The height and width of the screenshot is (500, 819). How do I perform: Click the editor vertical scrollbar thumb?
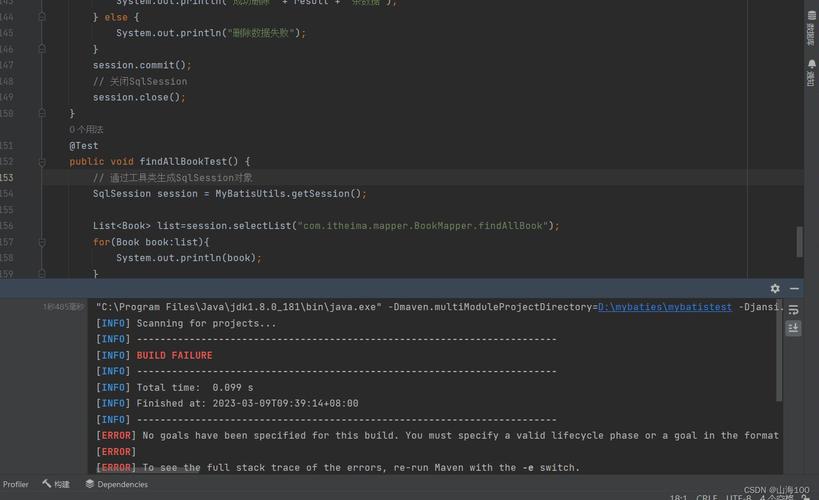click(x=799, y=242)
